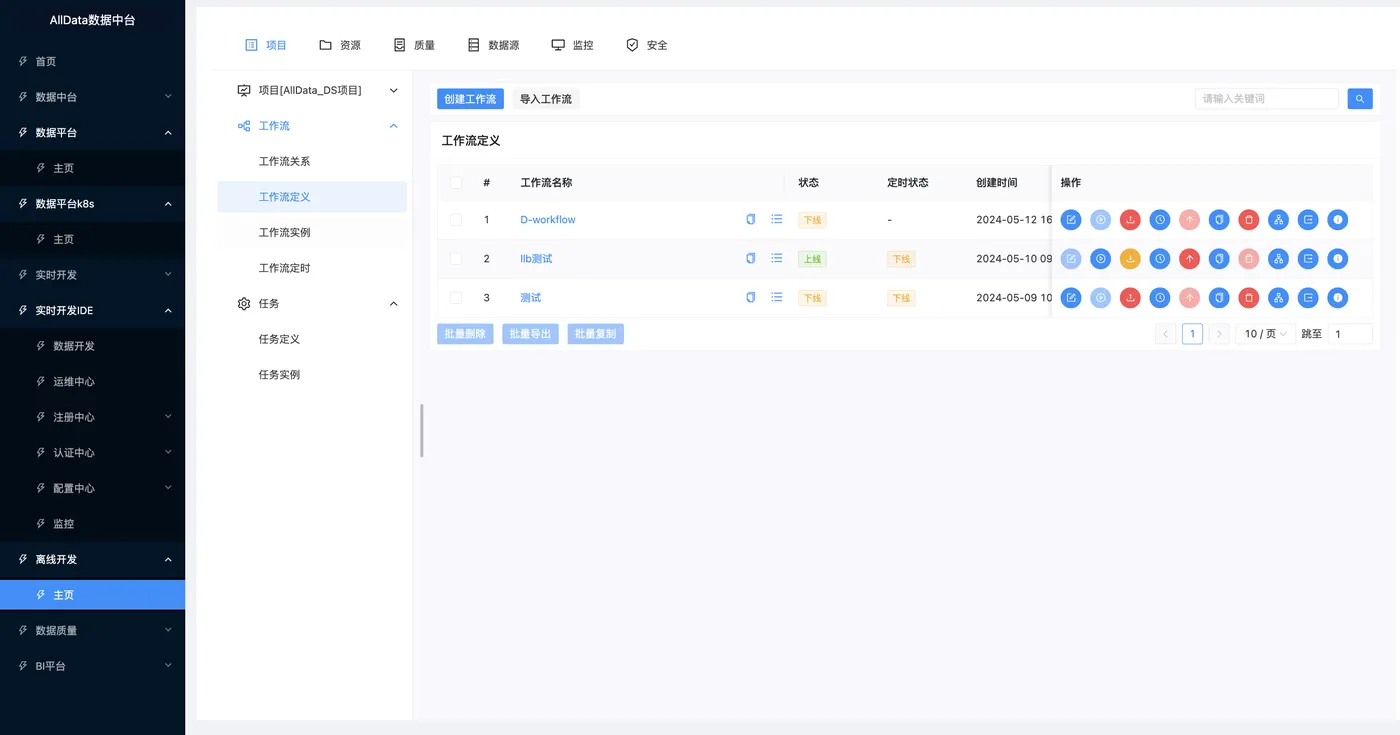The width and height of the screenshot is (1400, 735).
Task: Open tree view for D-workflow
Action: coord(1278,220)
